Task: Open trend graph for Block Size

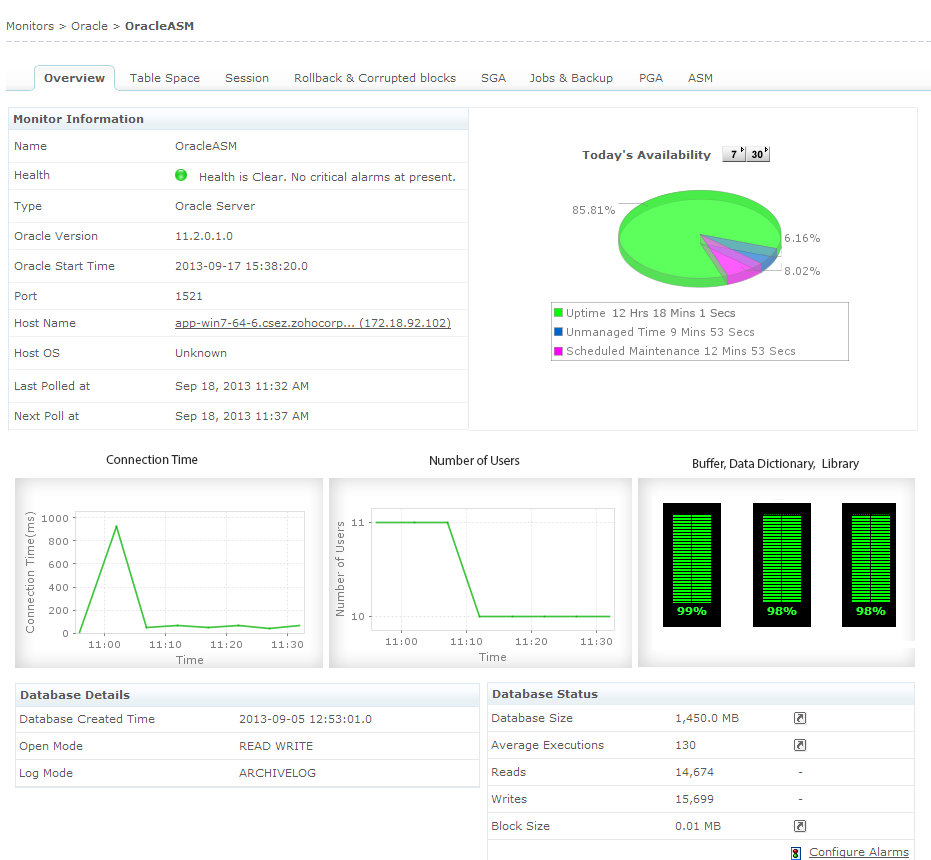Action: click(x=799, y=826)
